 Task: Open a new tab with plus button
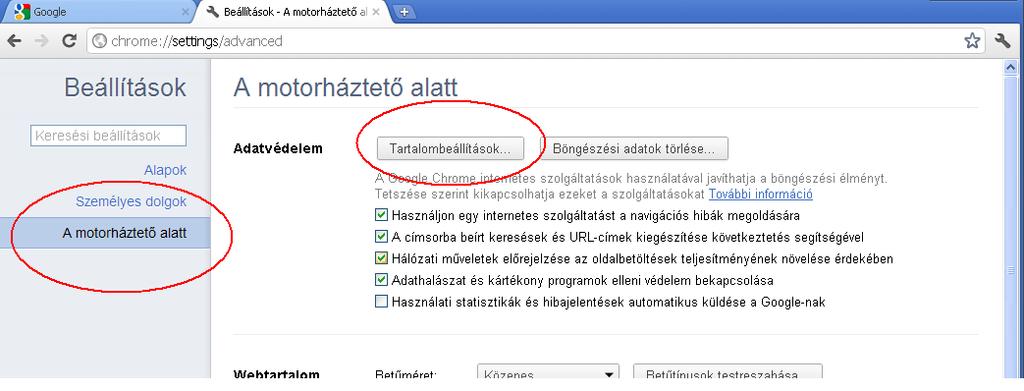point(404,12)
